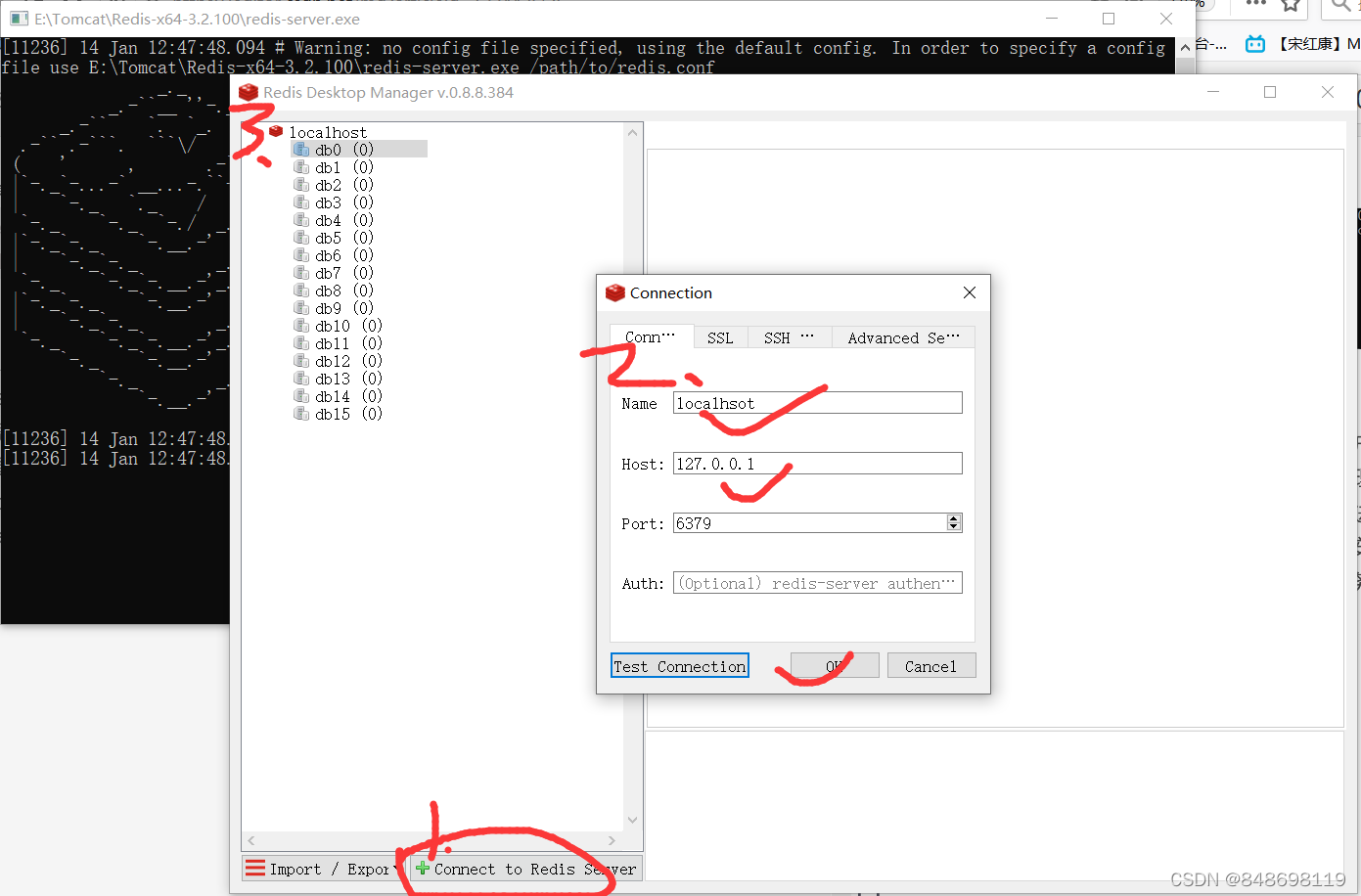Confirm the connection with OK button
The height and width of the screenshot is (896, 1361).
pyautogui.click(x=835, y=666)
